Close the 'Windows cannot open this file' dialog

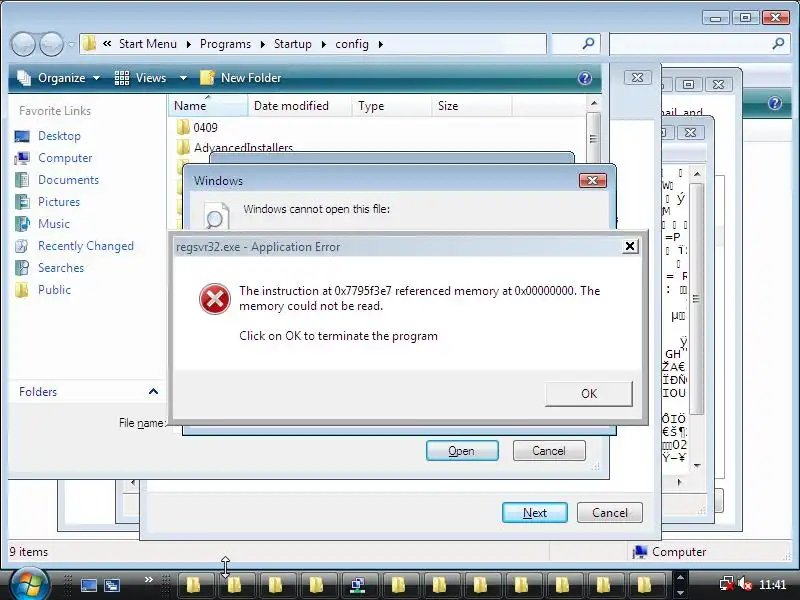[592, 180]
